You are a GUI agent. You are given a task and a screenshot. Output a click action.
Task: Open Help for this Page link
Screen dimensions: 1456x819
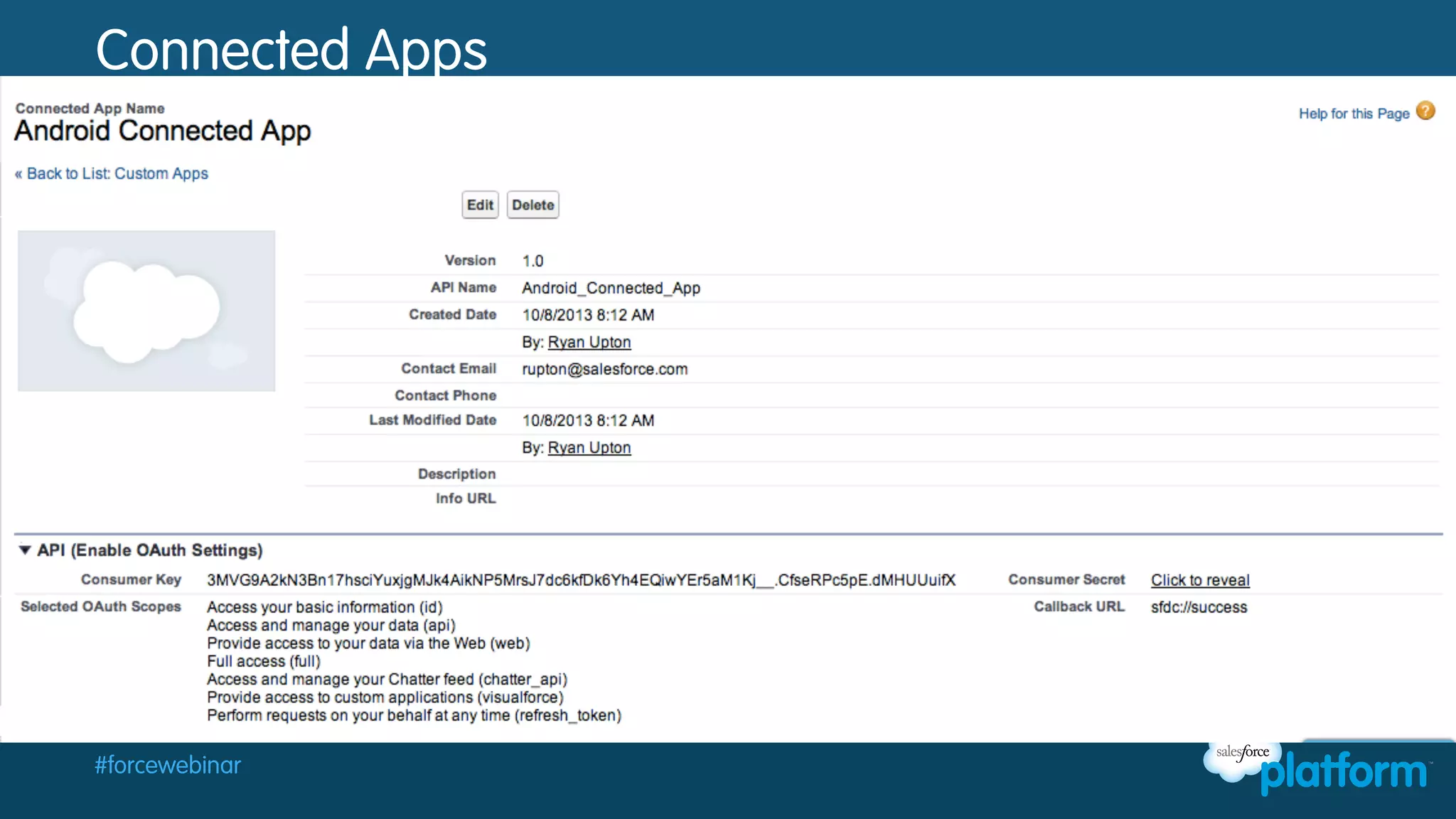(1354, 114)
